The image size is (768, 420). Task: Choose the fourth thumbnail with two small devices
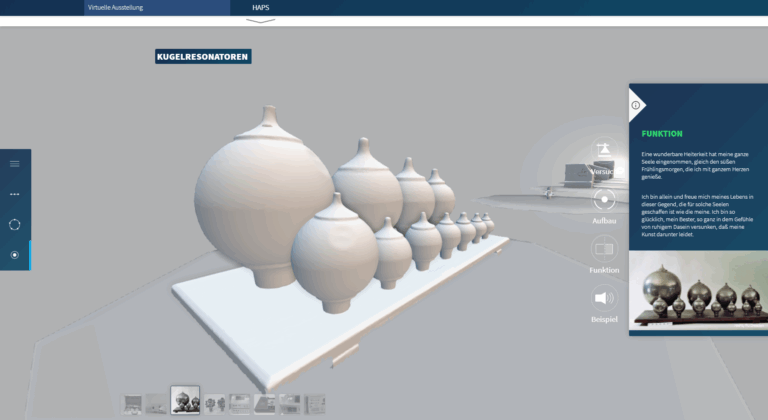point(215,404)
